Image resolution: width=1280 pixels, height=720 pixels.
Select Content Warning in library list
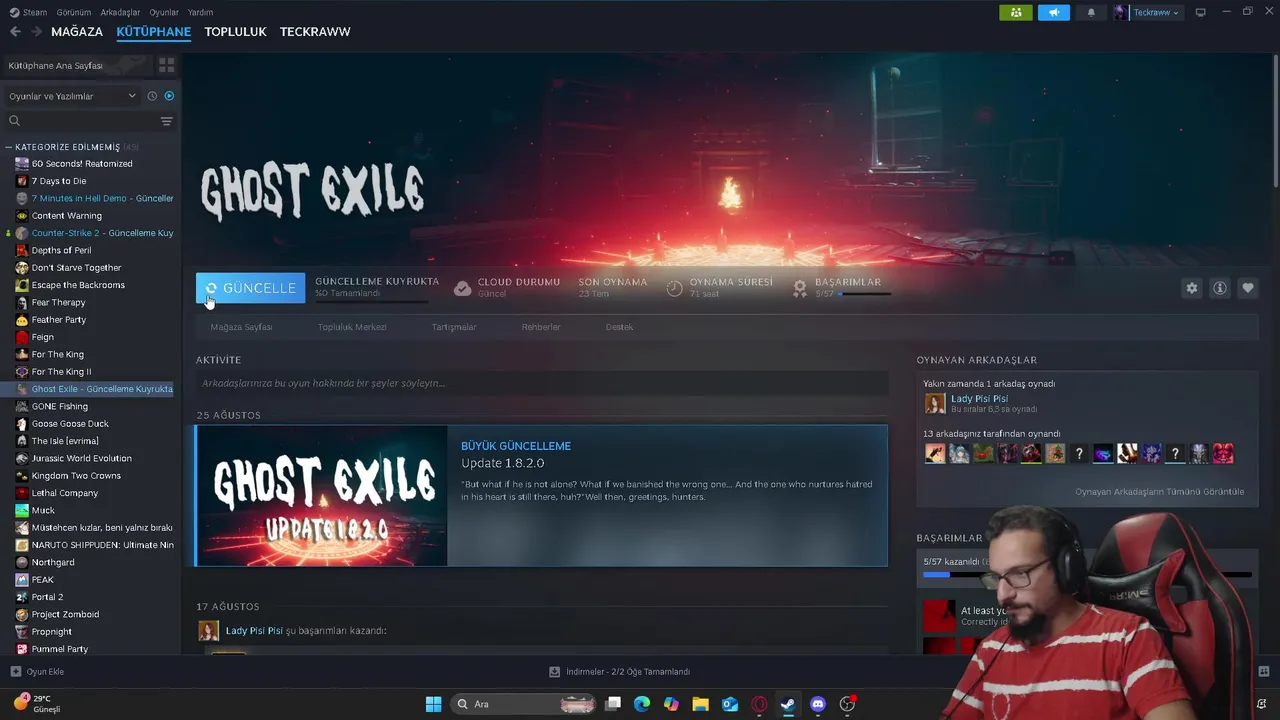point(66,216)
